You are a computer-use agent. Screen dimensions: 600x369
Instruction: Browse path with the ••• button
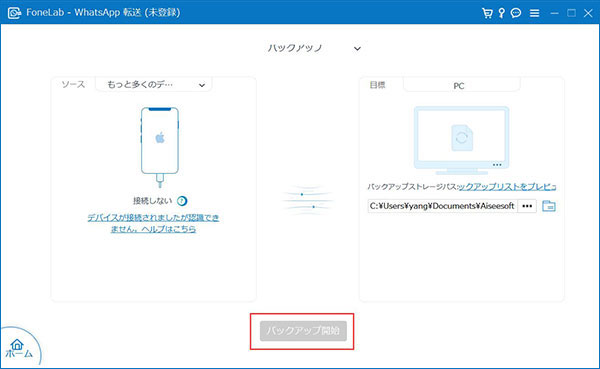pyautogui.click(x=527, y=206)
